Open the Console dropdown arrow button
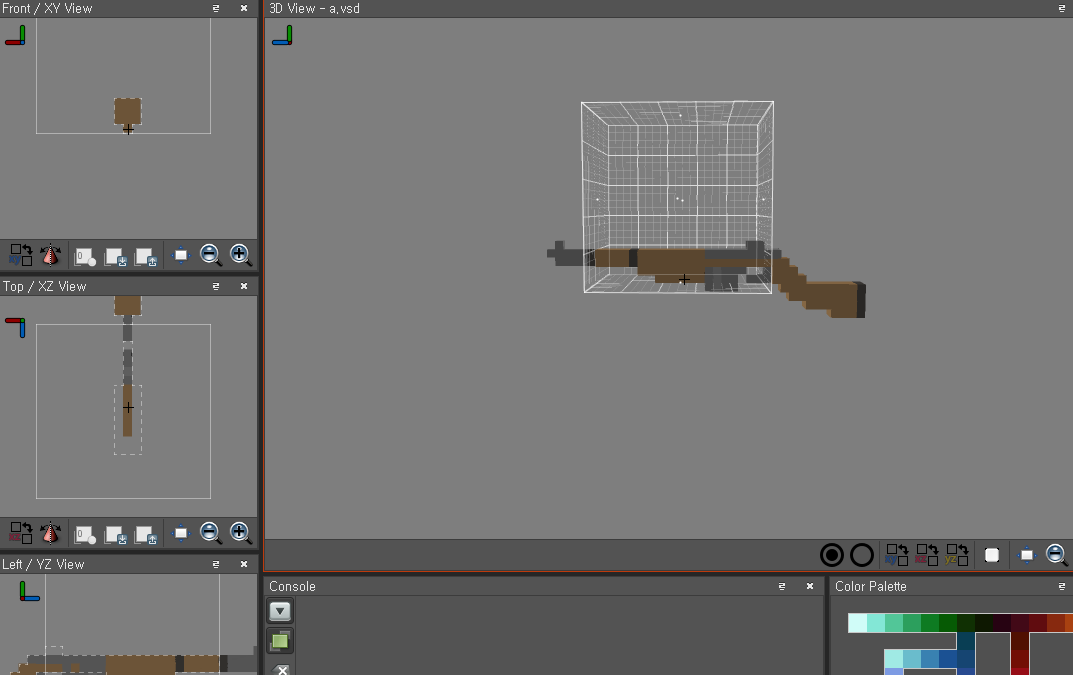 click(280, 610)
